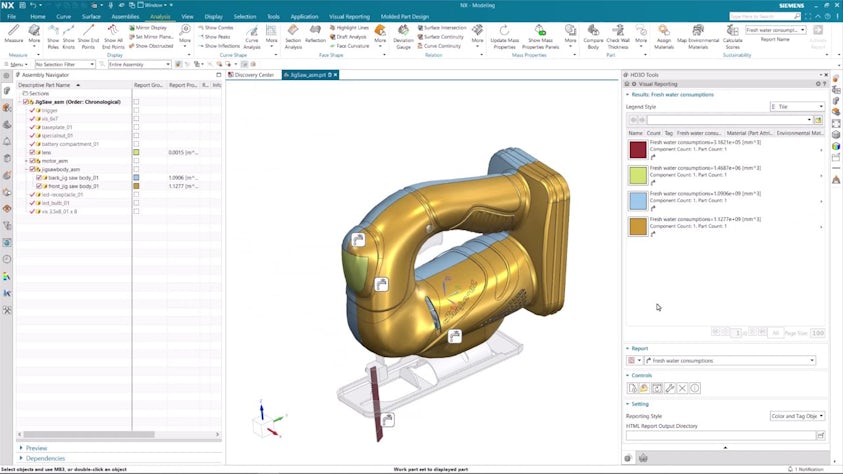Open the File menu

(x=11, y=17)
